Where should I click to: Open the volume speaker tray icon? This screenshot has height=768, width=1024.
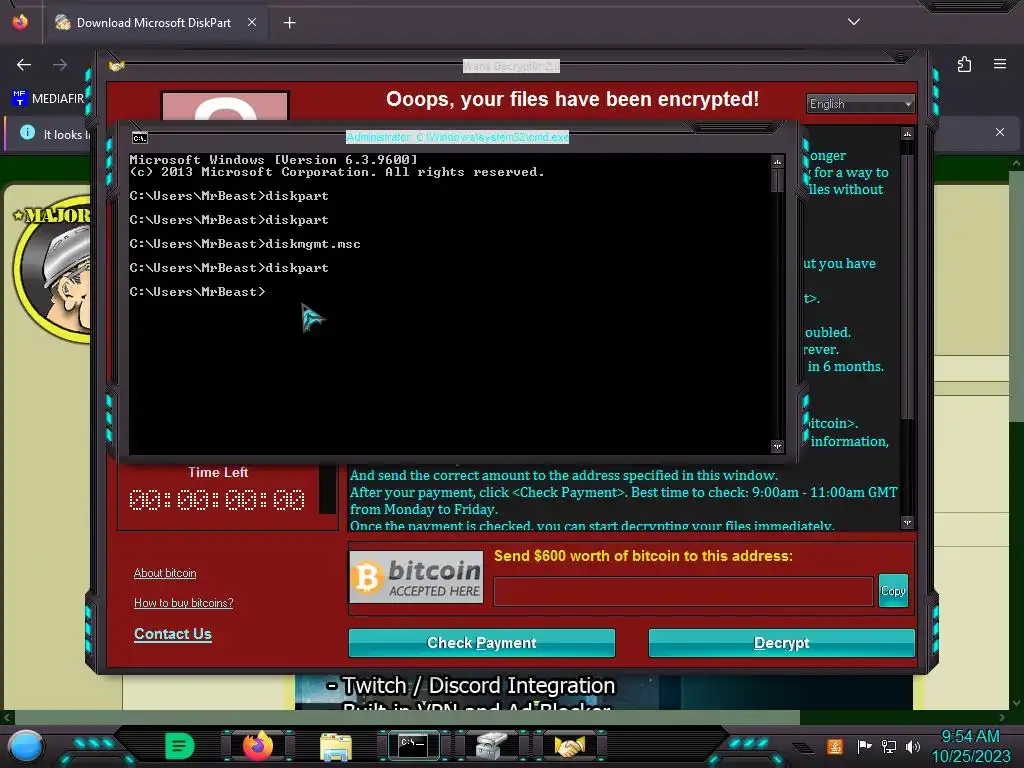(913, 746)
